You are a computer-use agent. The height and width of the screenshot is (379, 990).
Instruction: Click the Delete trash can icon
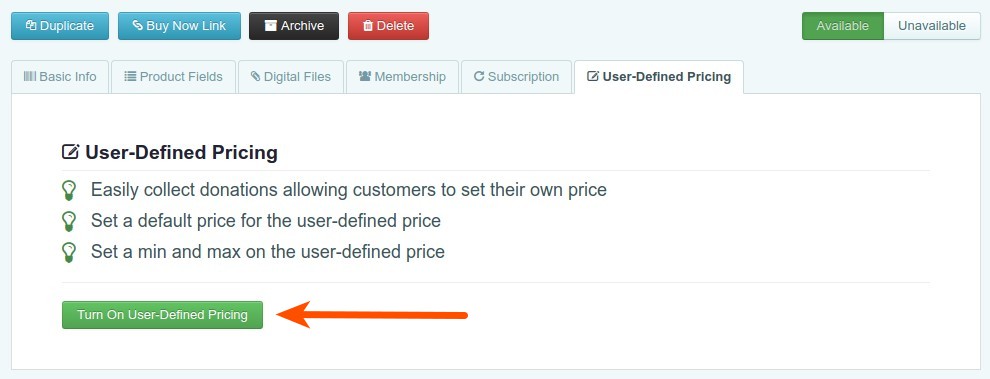[x=368, y=26]
